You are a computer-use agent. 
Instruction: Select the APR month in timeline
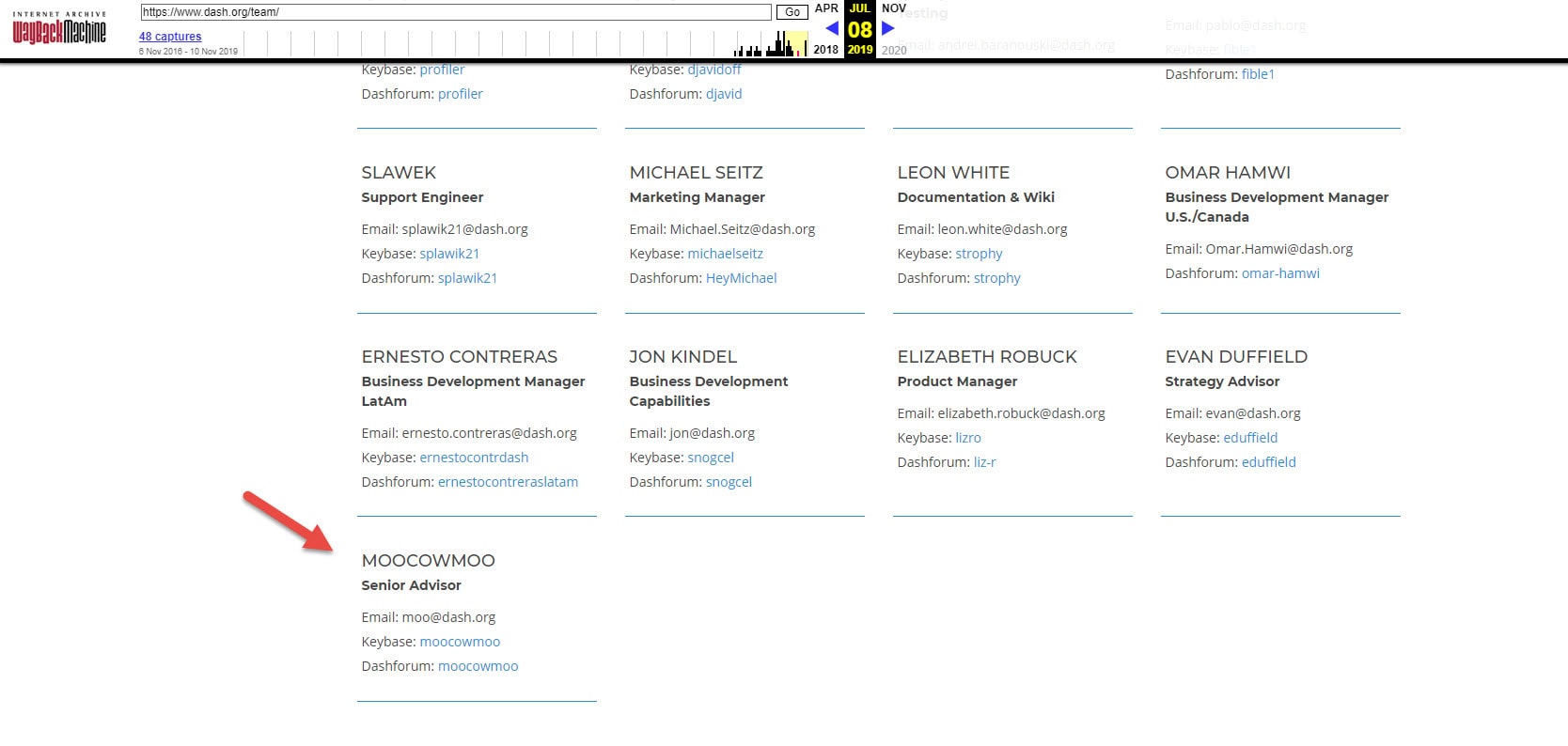click(x=826, y=8)
